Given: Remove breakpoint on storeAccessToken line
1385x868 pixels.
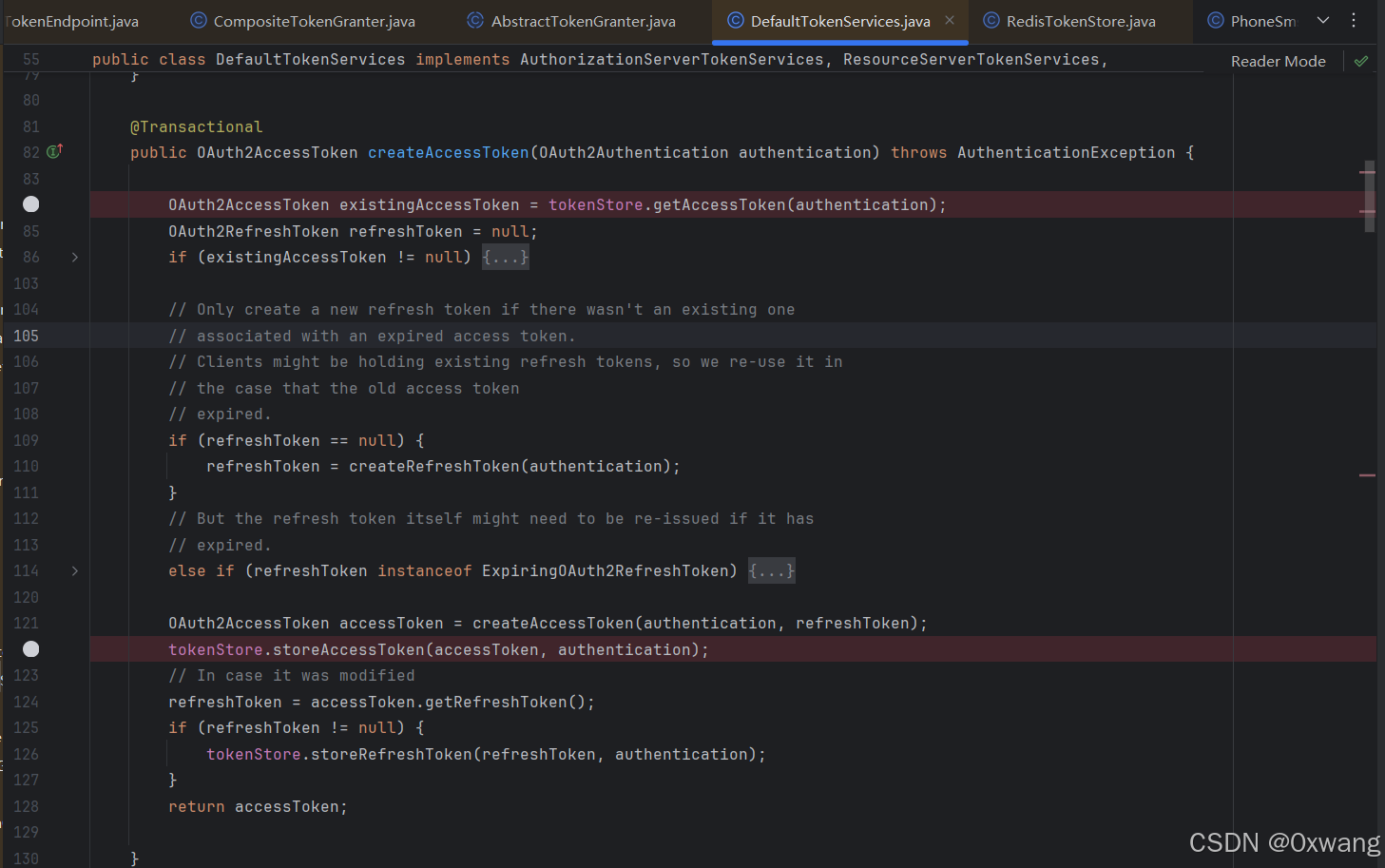Looking at the screenshot, I should (31, 649).
